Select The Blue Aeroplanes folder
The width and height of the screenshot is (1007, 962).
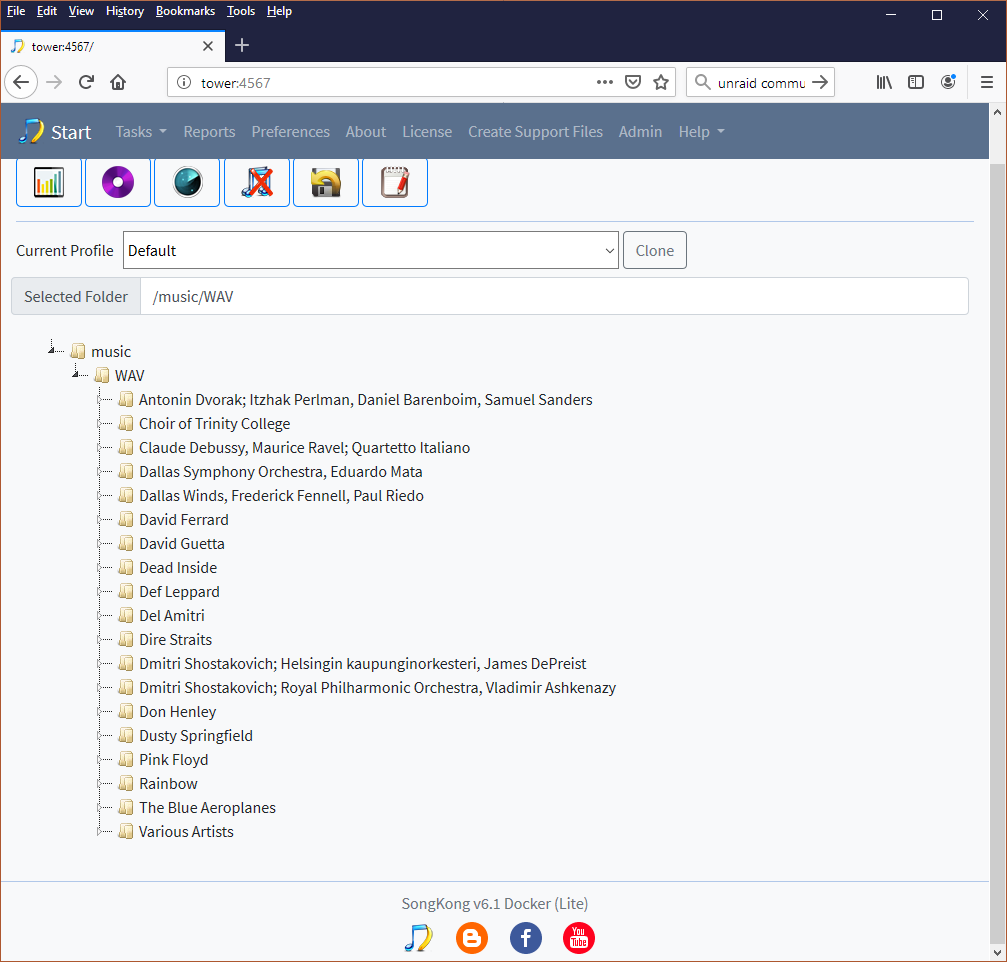pos(207,808)
